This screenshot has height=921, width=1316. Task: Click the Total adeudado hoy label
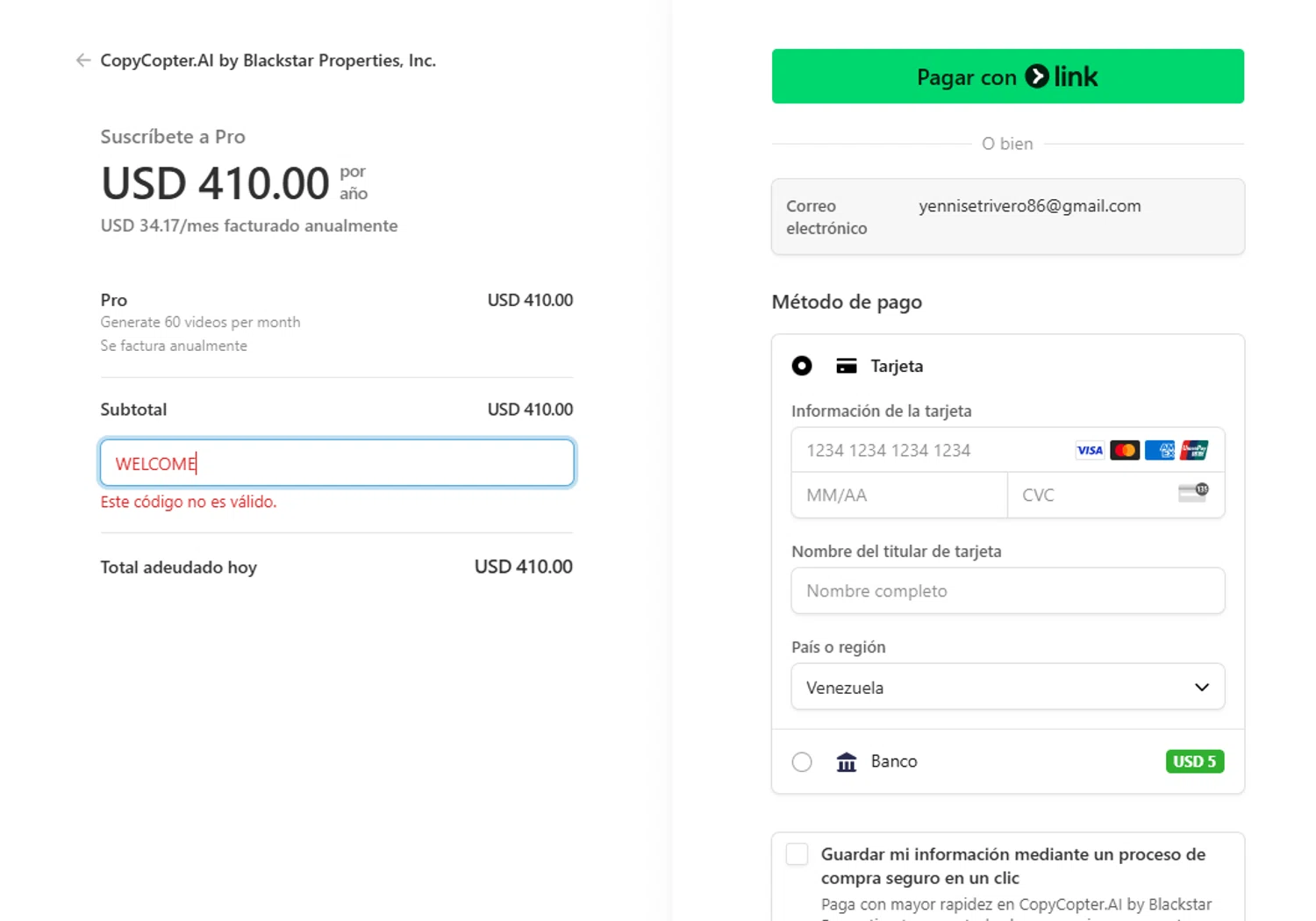(179, 568)
